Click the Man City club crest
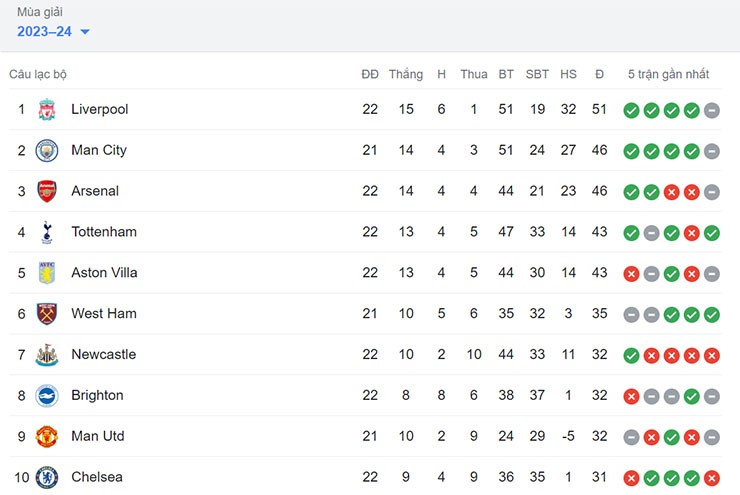 [47, 151]
